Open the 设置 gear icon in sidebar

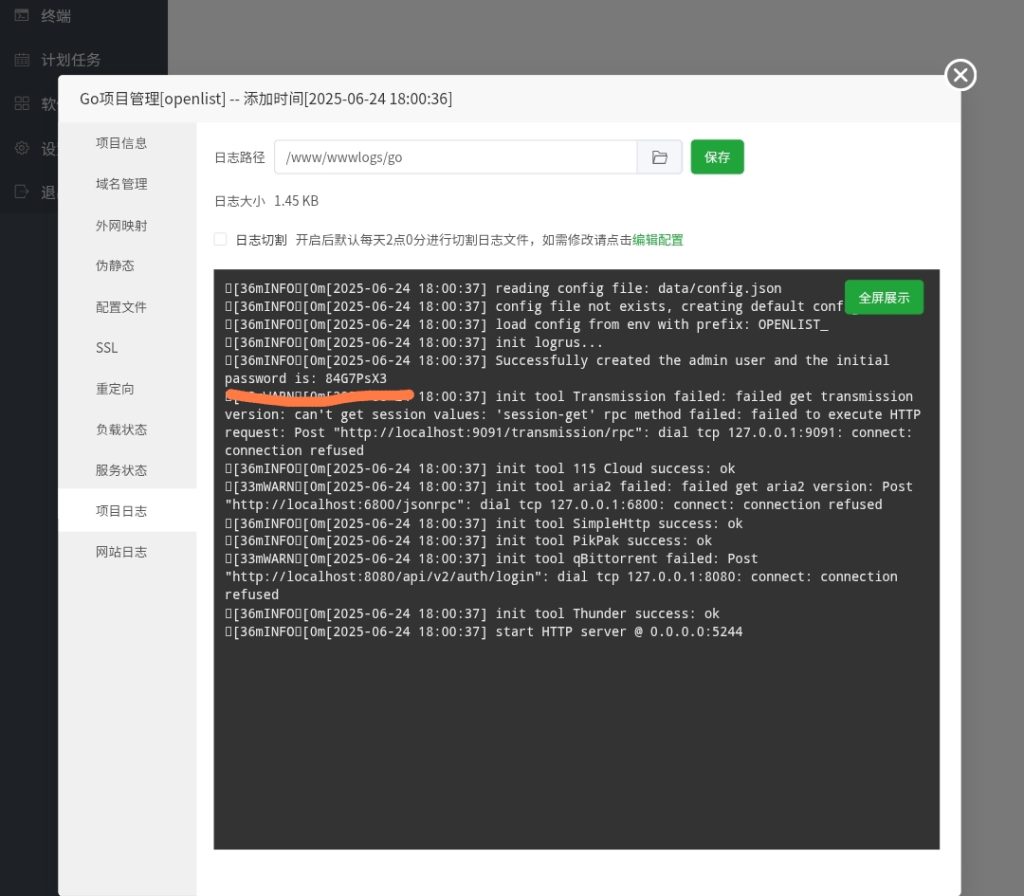click(22, 147)
